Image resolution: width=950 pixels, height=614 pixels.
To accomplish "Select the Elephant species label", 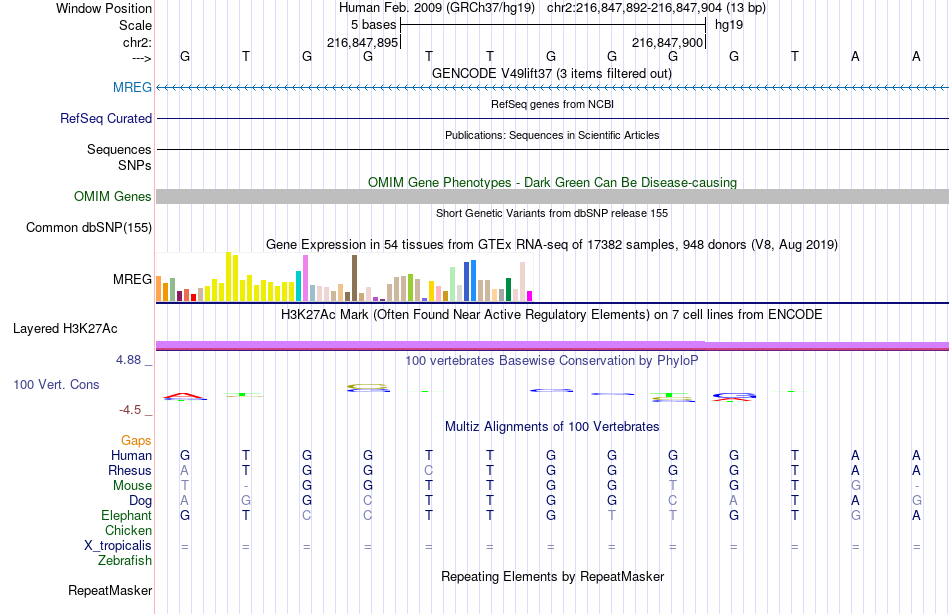I will point(126,515).
